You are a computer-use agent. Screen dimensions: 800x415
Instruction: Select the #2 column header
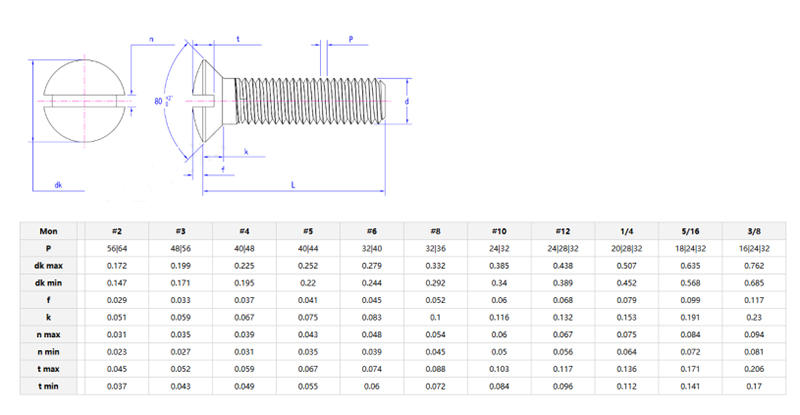coord(116,229)
